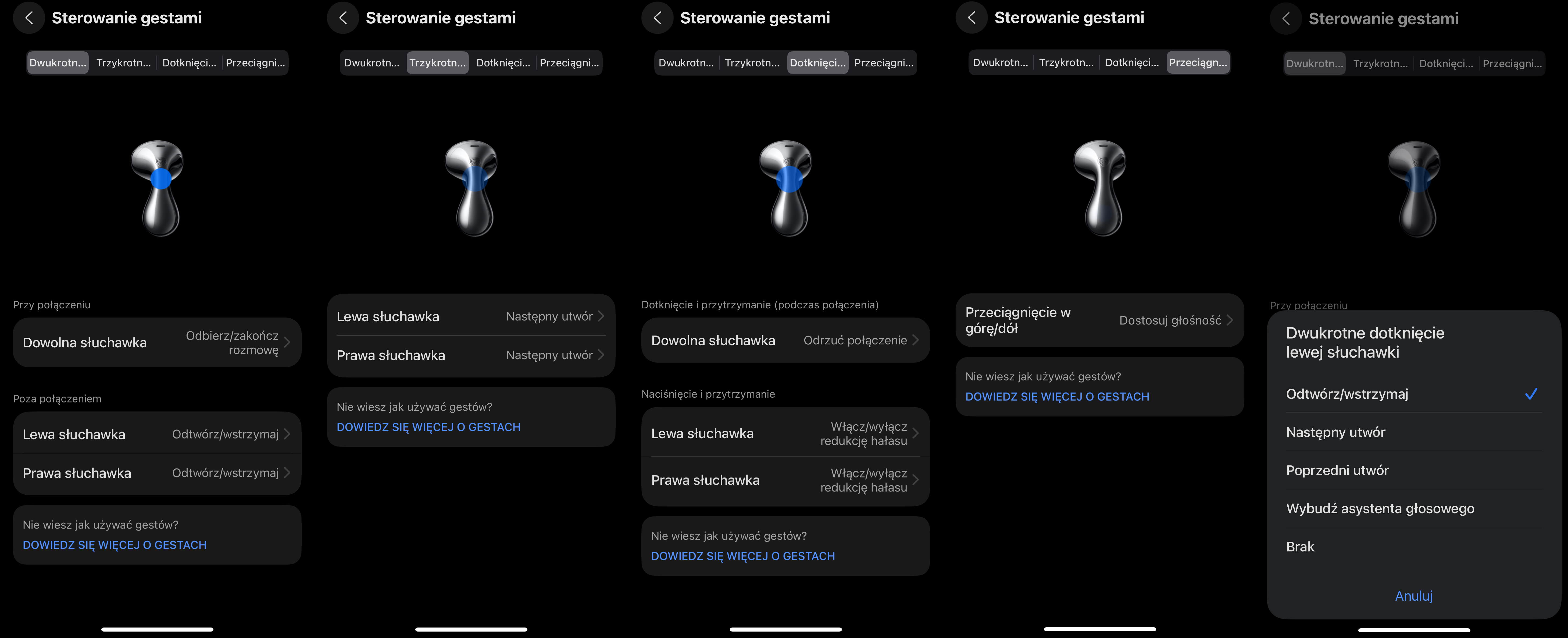Open the Dostosuj głośność option chevron
Screen dimensions: 1568x638
click(1230, 320)
